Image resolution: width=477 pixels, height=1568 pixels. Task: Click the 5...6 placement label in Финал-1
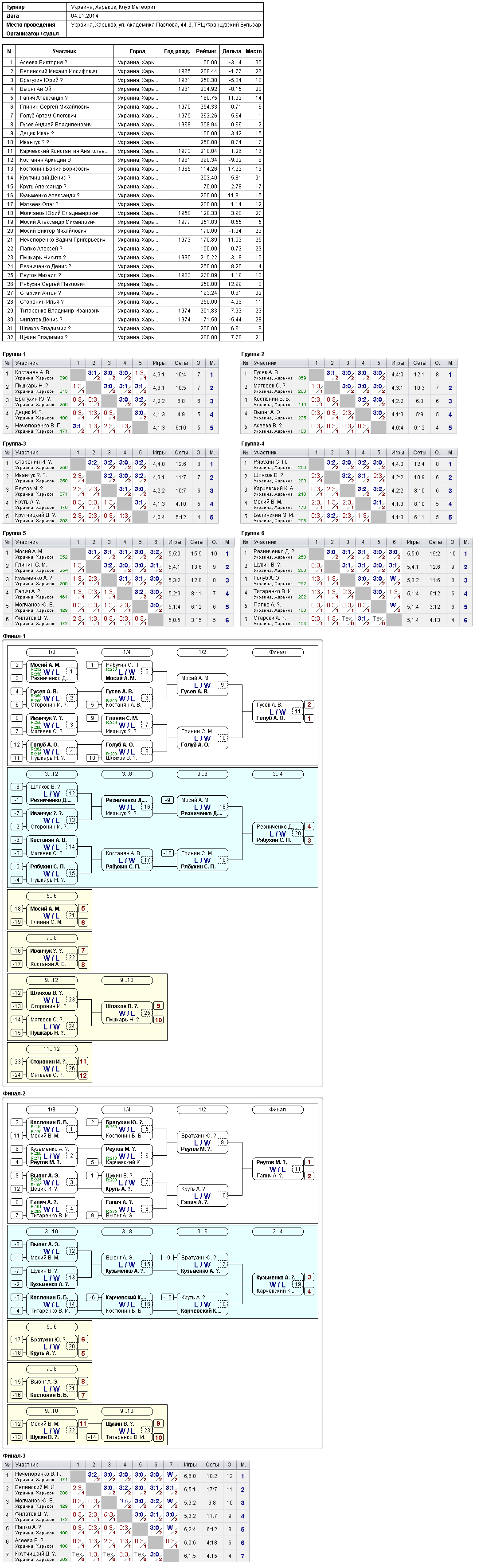point(52,896)
